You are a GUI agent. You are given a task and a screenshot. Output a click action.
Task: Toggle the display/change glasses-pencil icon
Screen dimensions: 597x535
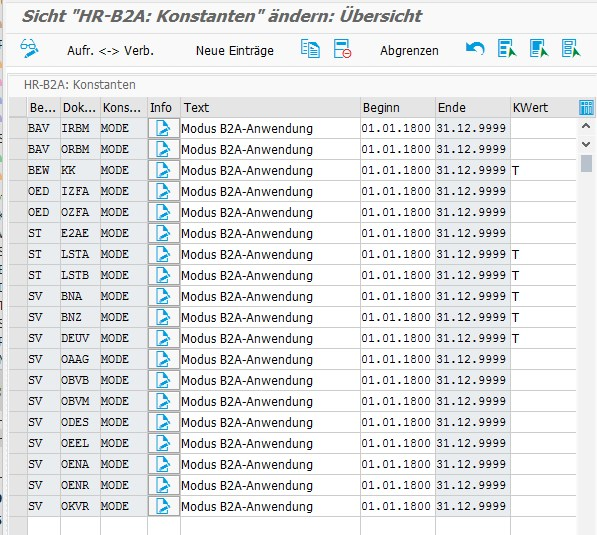tap(29, 49)
